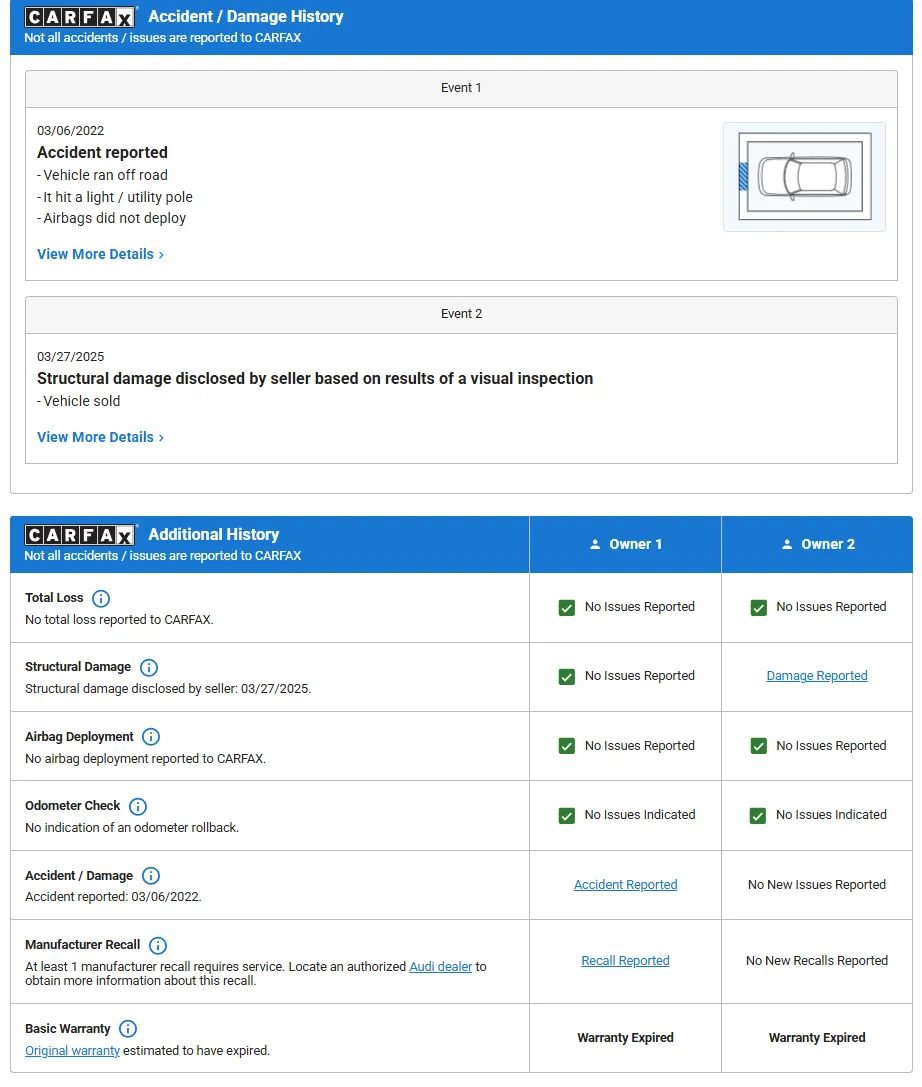Click the CARFAX logo in Accident History header
Viewport: 922px width, 1087px height.
(x=80, y=17)
